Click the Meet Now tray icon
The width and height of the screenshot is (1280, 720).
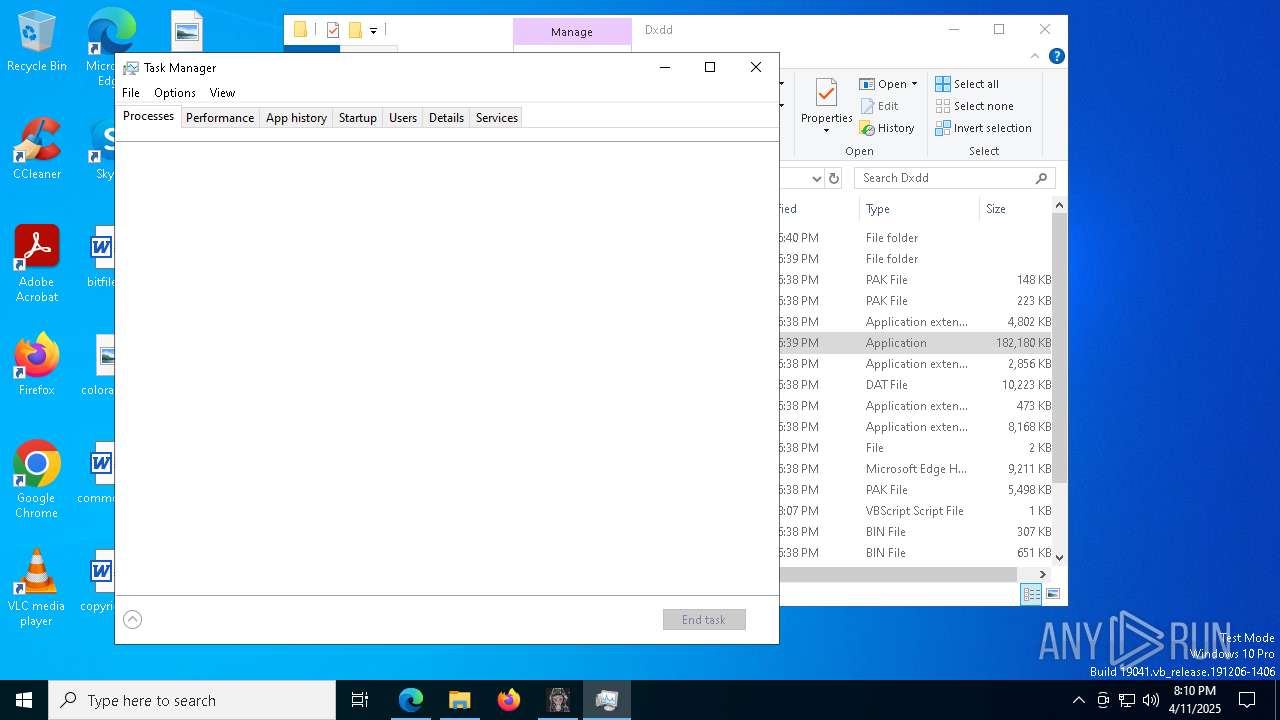point(1103,700)
